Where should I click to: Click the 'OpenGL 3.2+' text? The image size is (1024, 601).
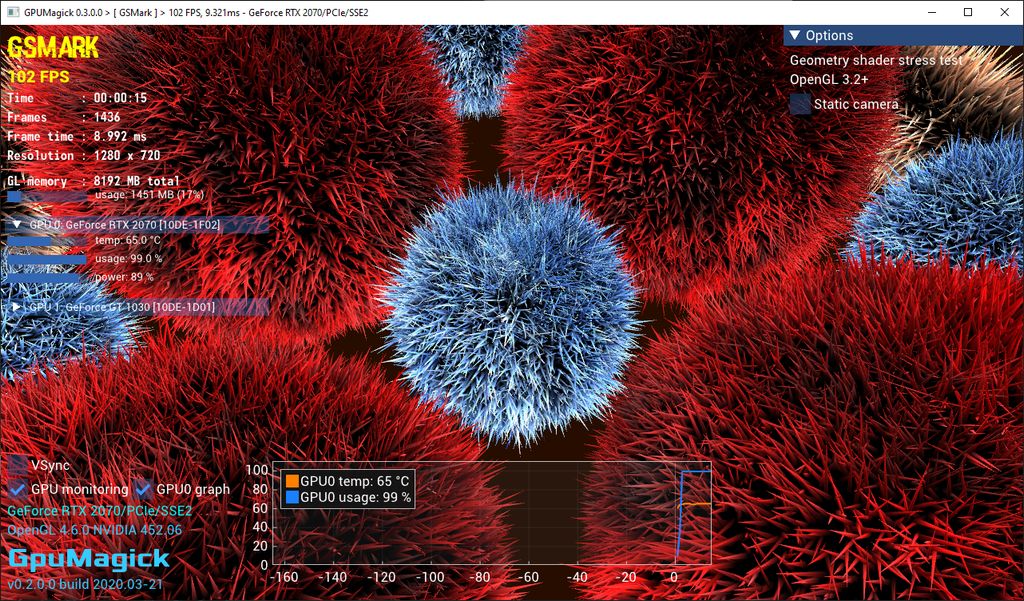coord(829,80)
